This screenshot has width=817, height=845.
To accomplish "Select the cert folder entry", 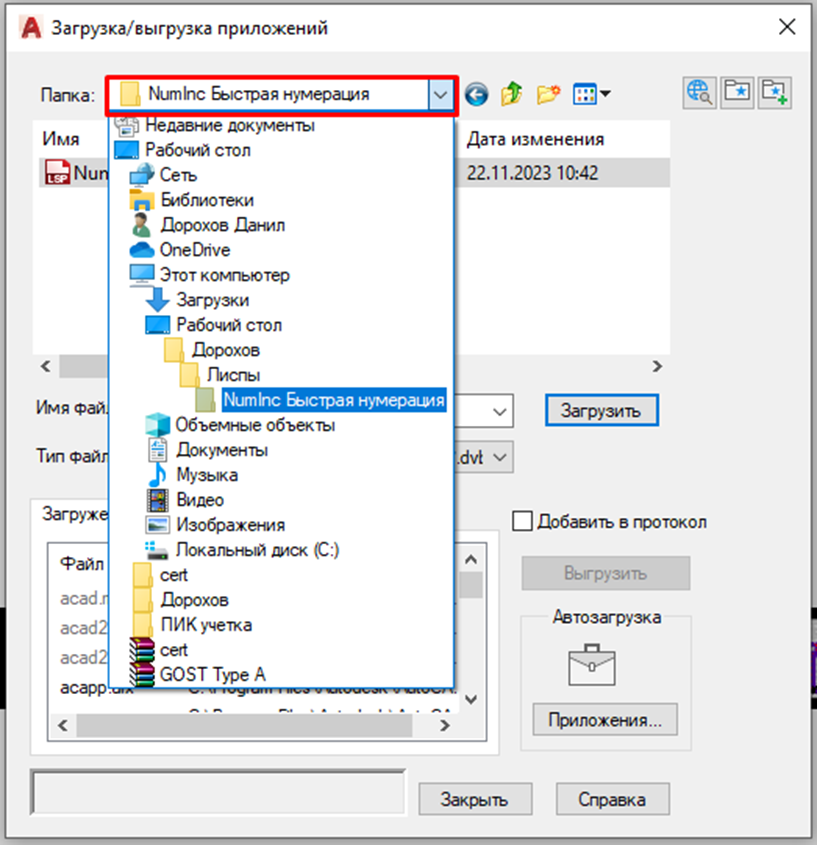I will point(174,575).
